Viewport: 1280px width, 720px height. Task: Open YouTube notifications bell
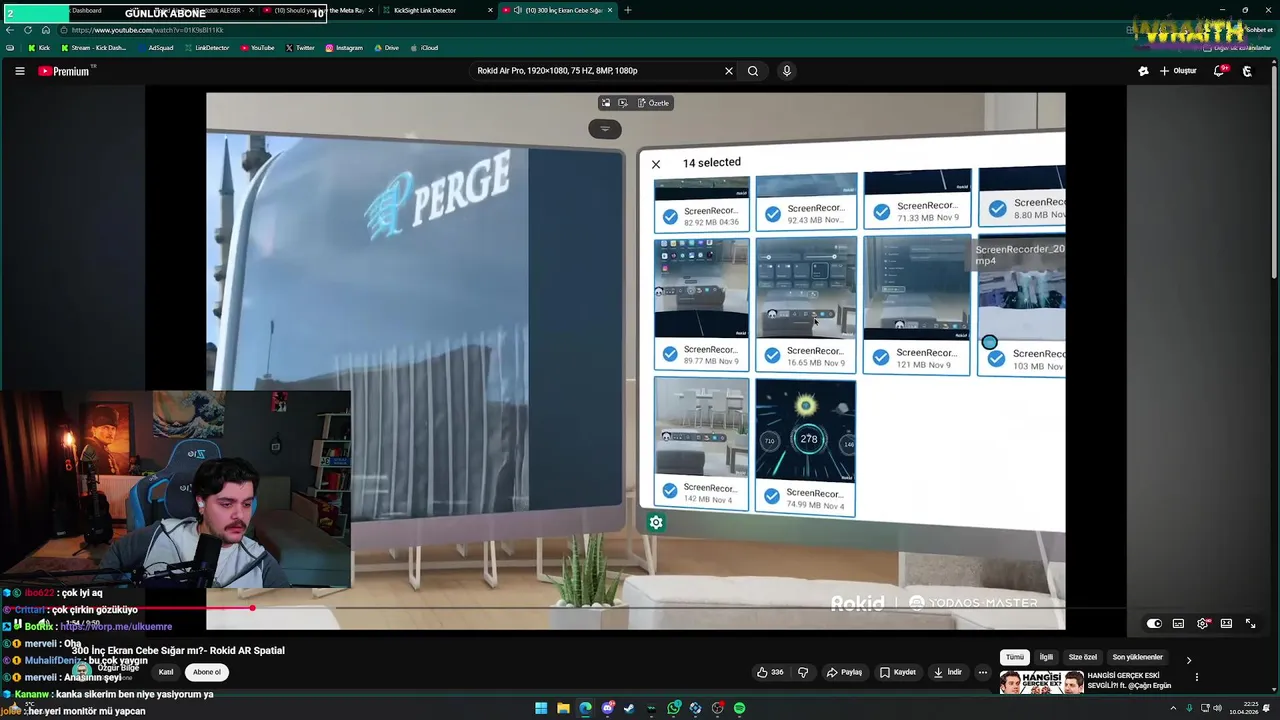1219,71
